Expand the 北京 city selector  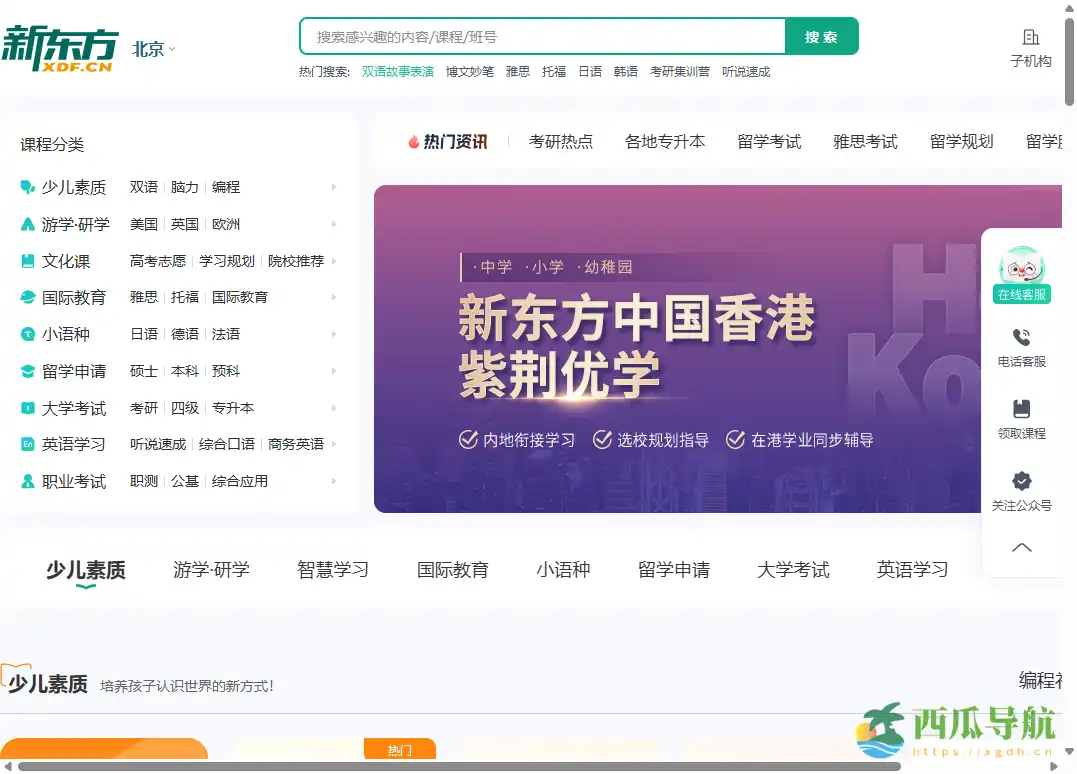(152, 48)
